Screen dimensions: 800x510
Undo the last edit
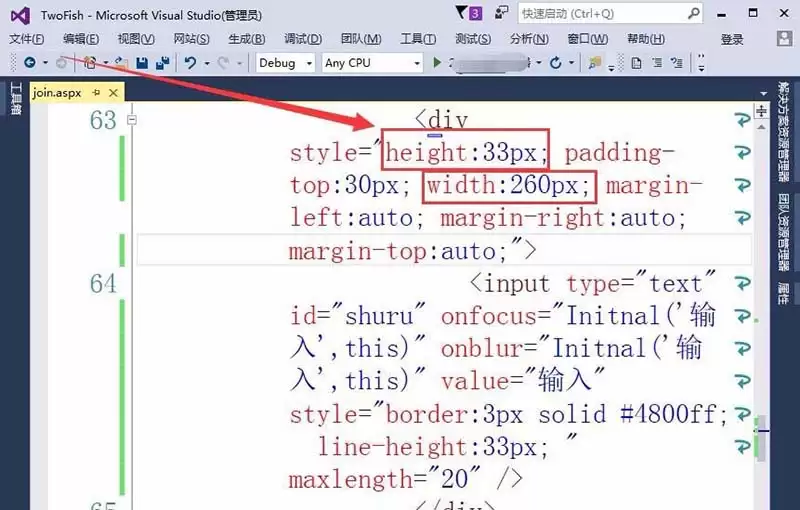(190, 63)
